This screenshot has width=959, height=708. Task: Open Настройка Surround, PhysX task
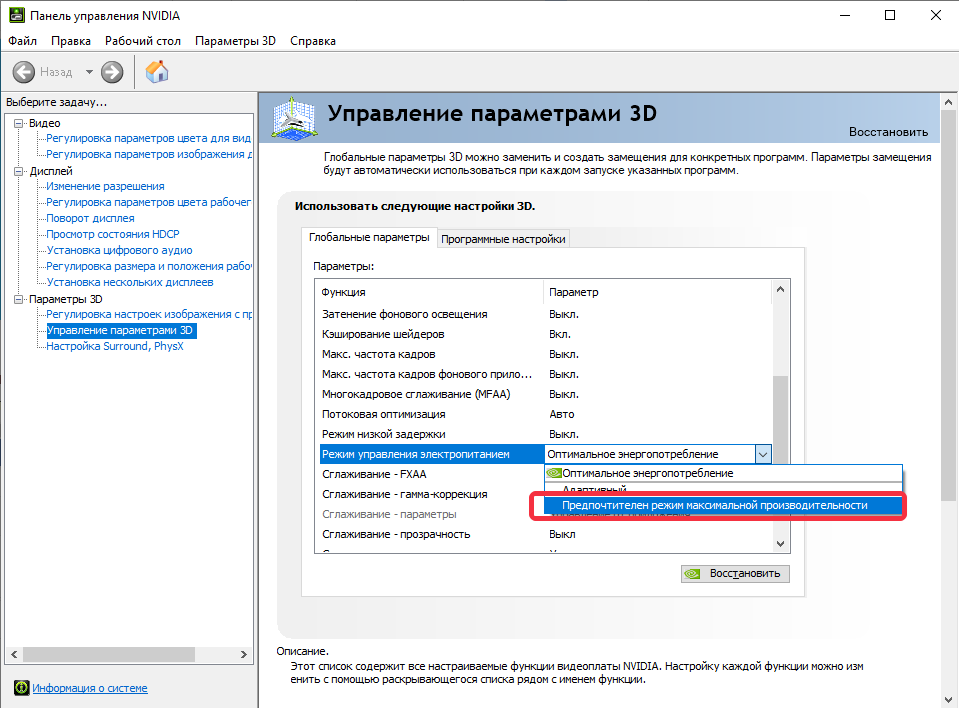point(115,347)
